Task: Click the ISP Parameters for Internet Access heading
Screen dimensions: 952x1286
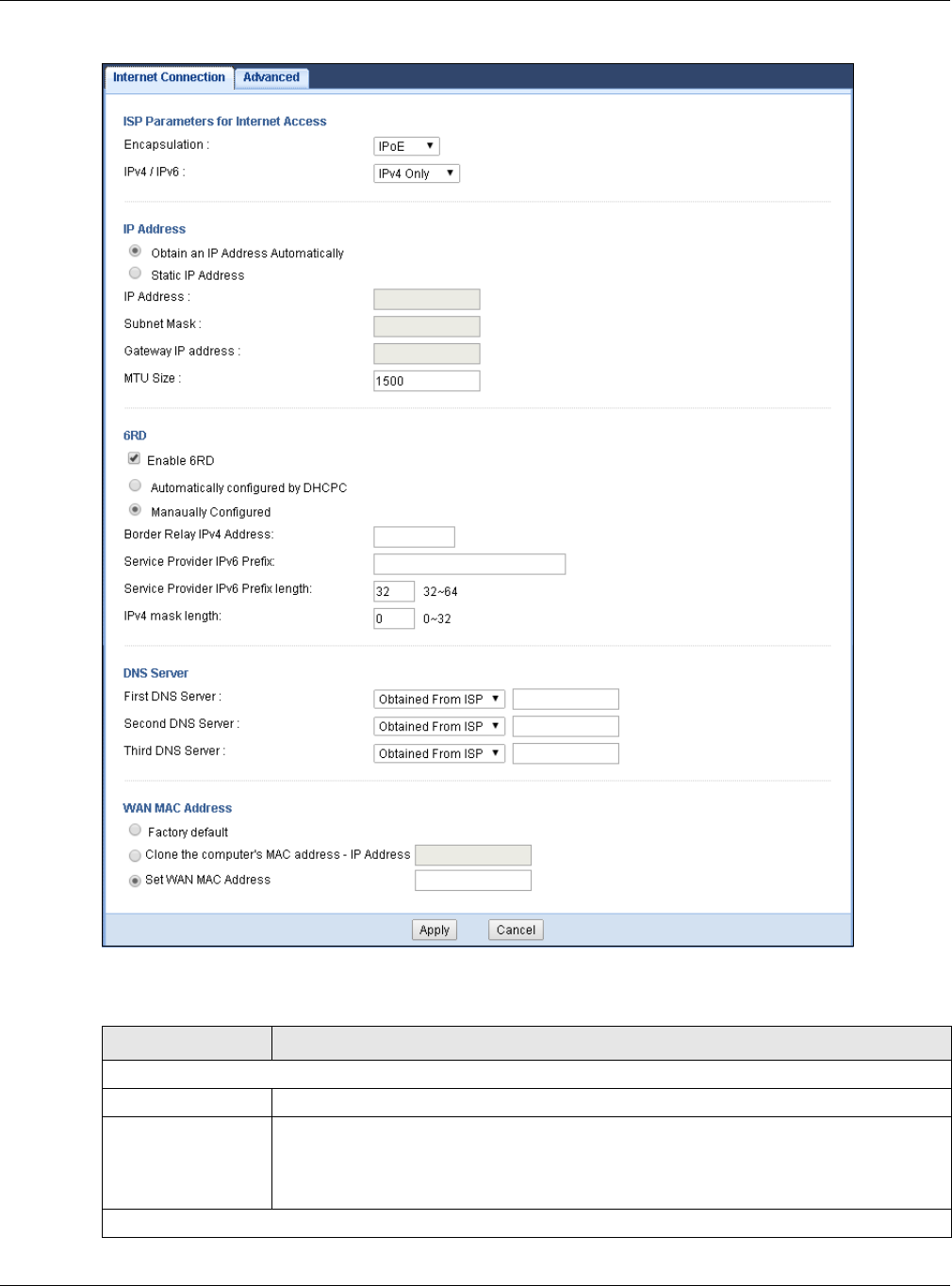Action: [x=224, y=122]
